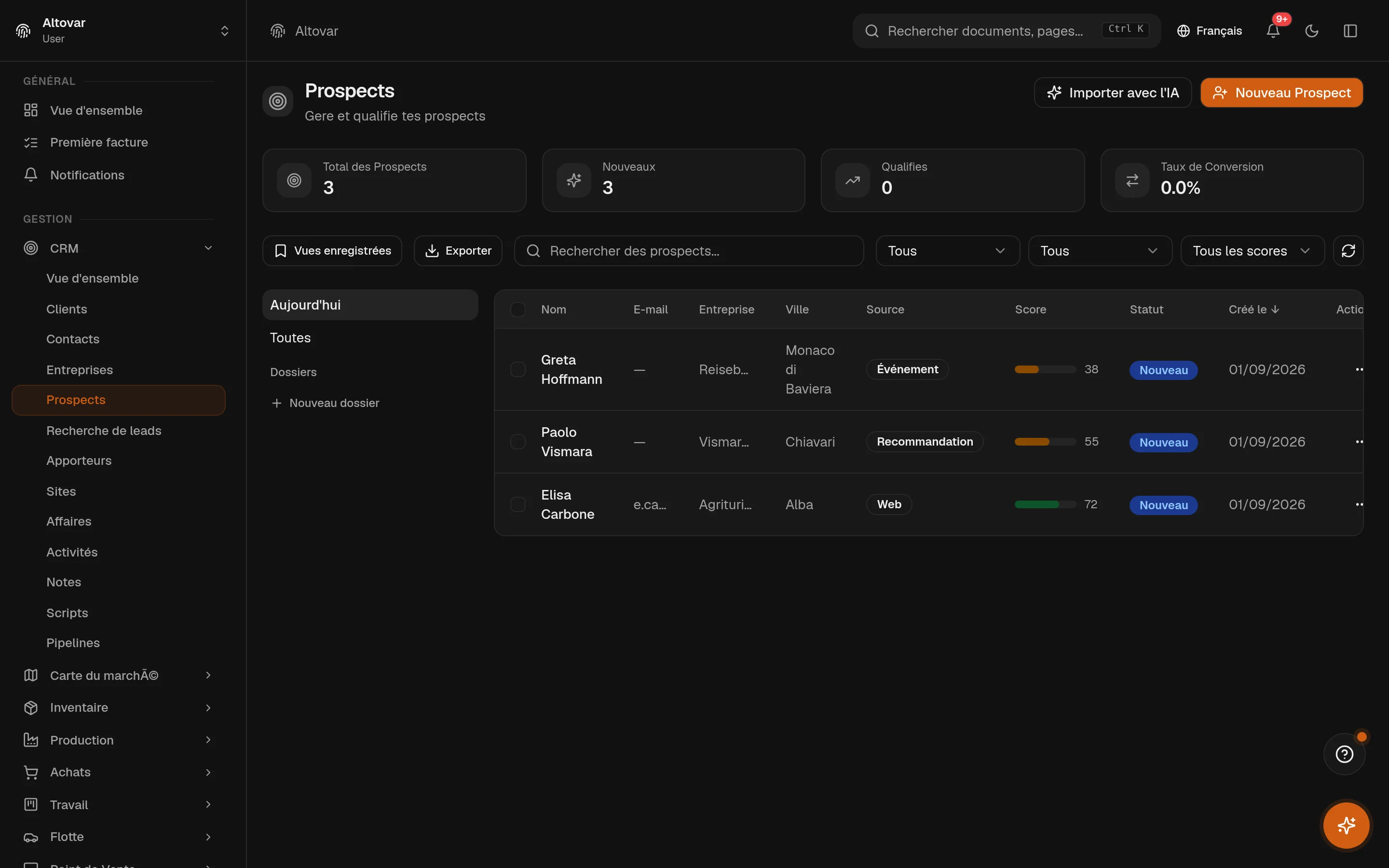Screen dimensions: 1389x868
Task: Expand the Achats section chevron
Action: [208, 772]
